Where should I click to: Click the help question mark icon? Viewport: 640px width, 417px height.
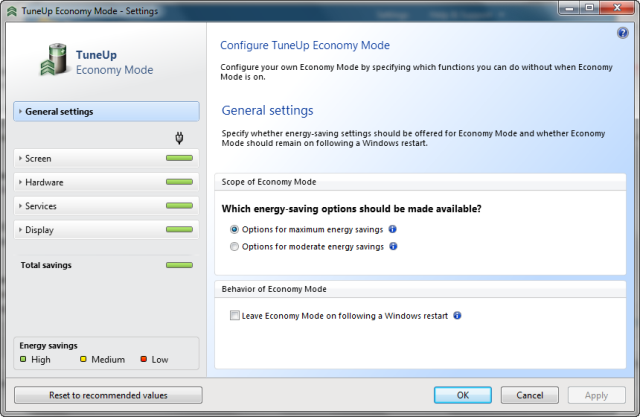[622, 33]
